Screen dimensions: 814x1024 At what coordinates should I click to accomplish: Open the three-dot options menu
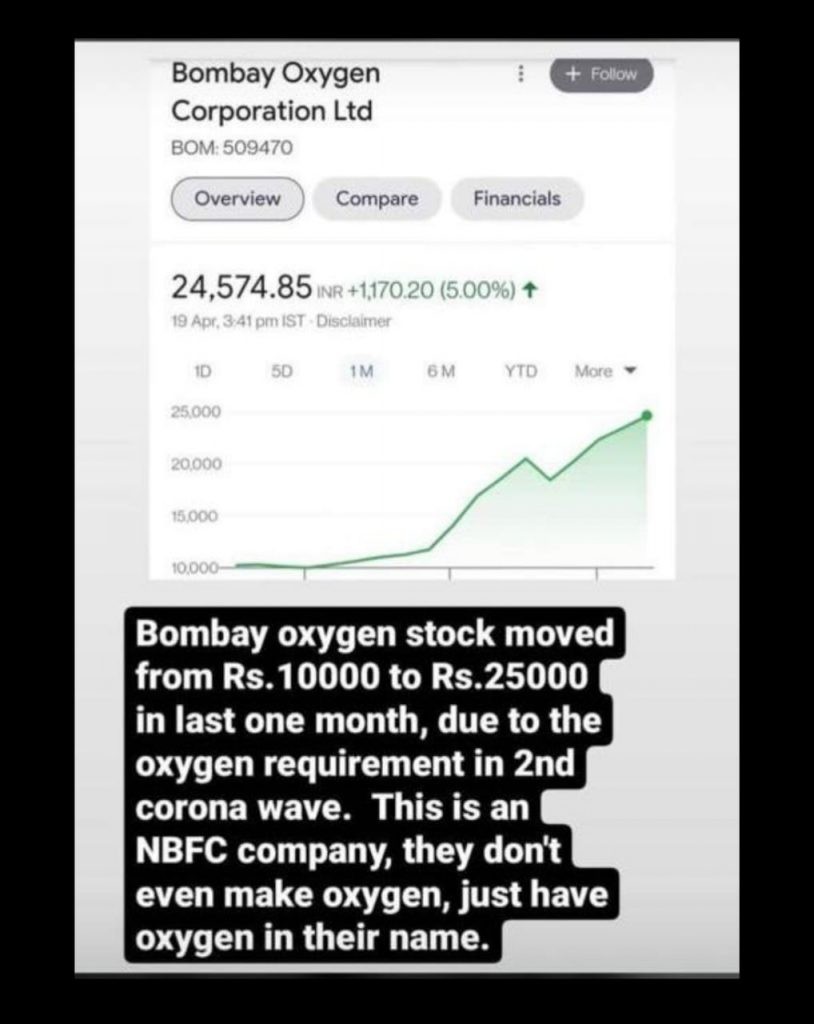(521, 74)
